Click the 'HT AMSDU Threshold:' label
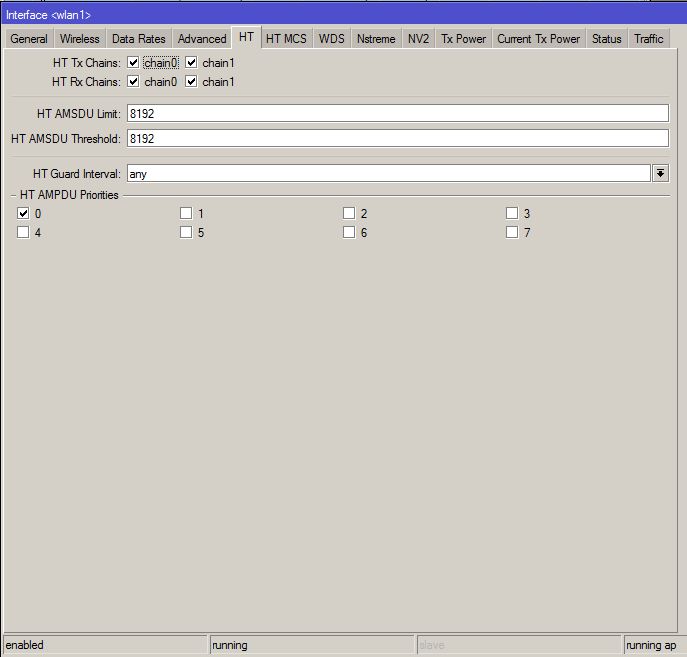The width and height of the screenshot is (687, 657). pyautogui.click(x=66, y=138)
